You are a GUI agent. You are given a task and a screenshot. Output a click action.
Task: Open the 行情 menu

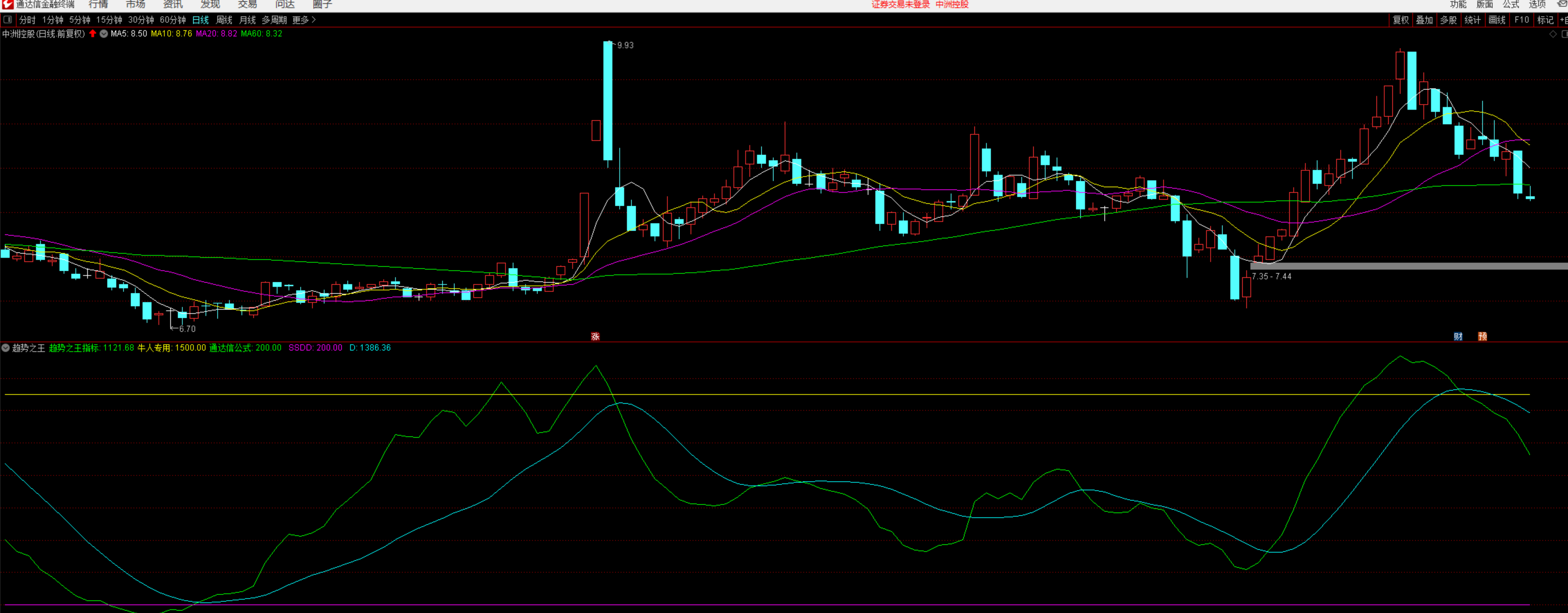click(x=98, y=4)
